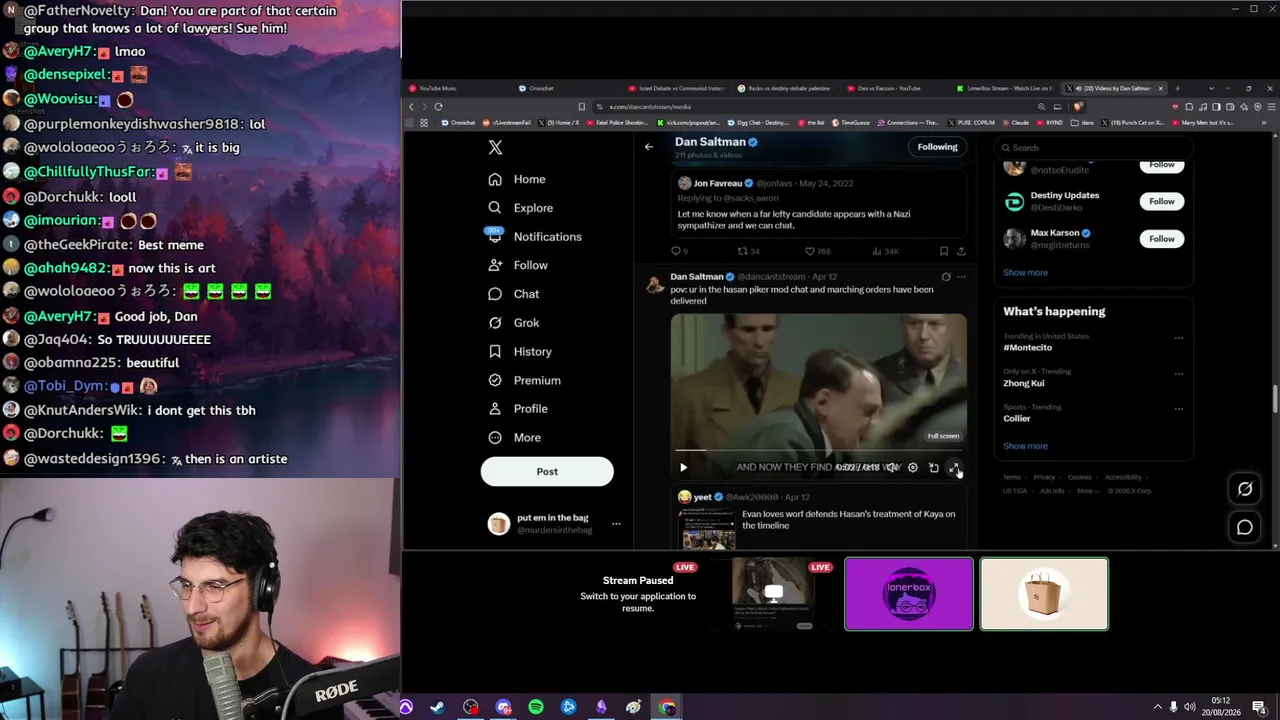
Task: Open Notifications in X sidebar
Action: coord(534,237)
